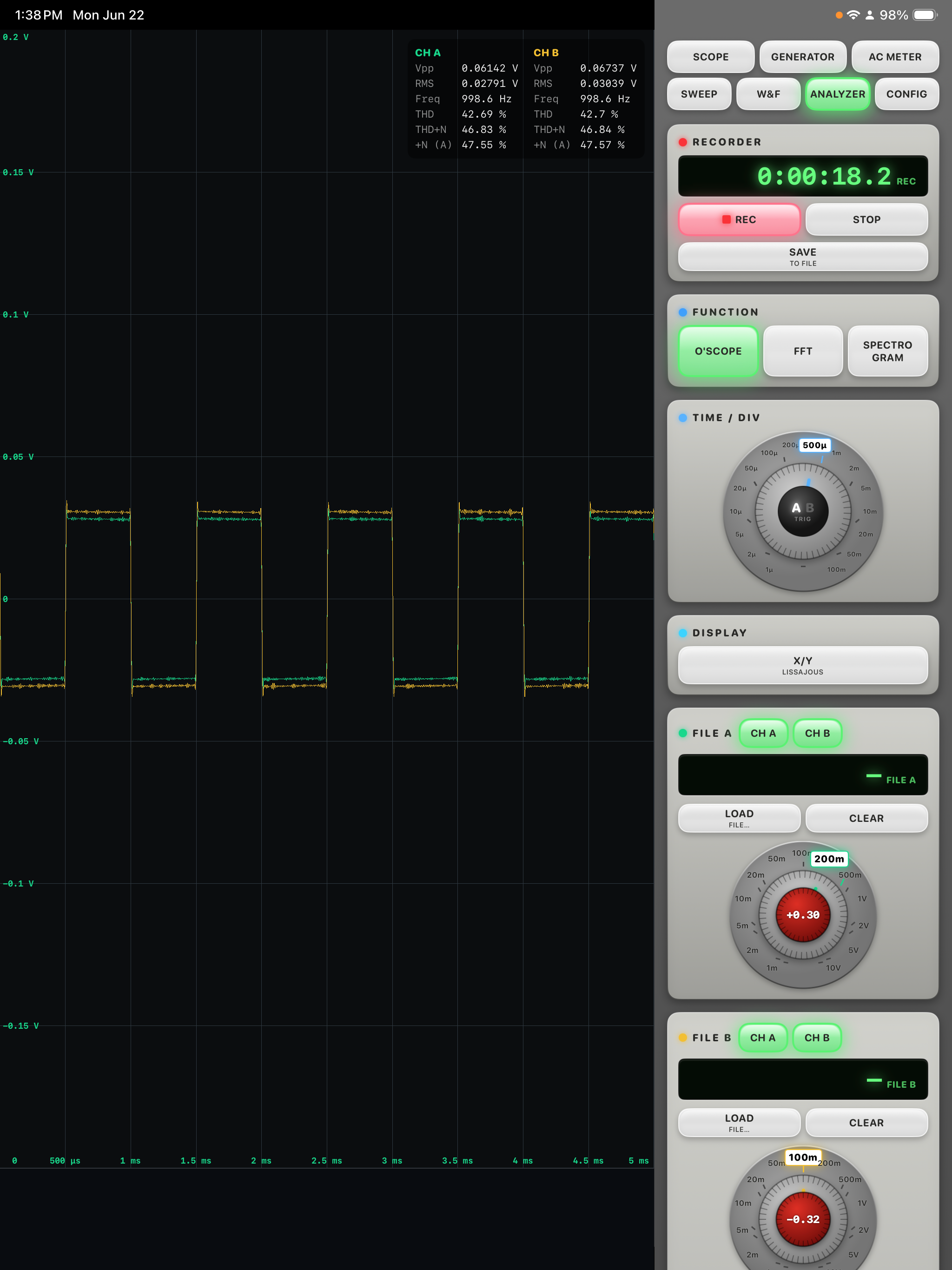
Task: Click the File A display readout
Action: tap(803, 774)
